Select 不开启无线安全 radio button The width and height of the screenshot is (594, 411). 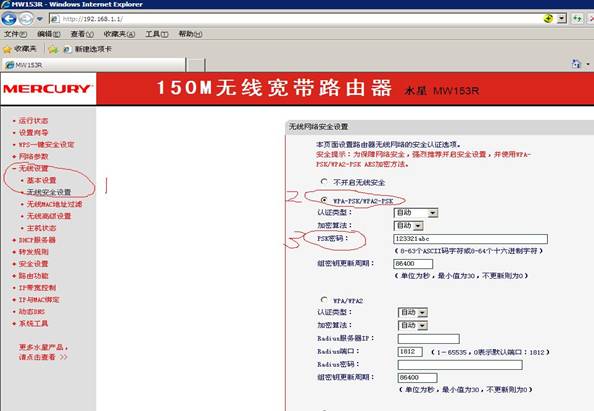pos(324,181)
